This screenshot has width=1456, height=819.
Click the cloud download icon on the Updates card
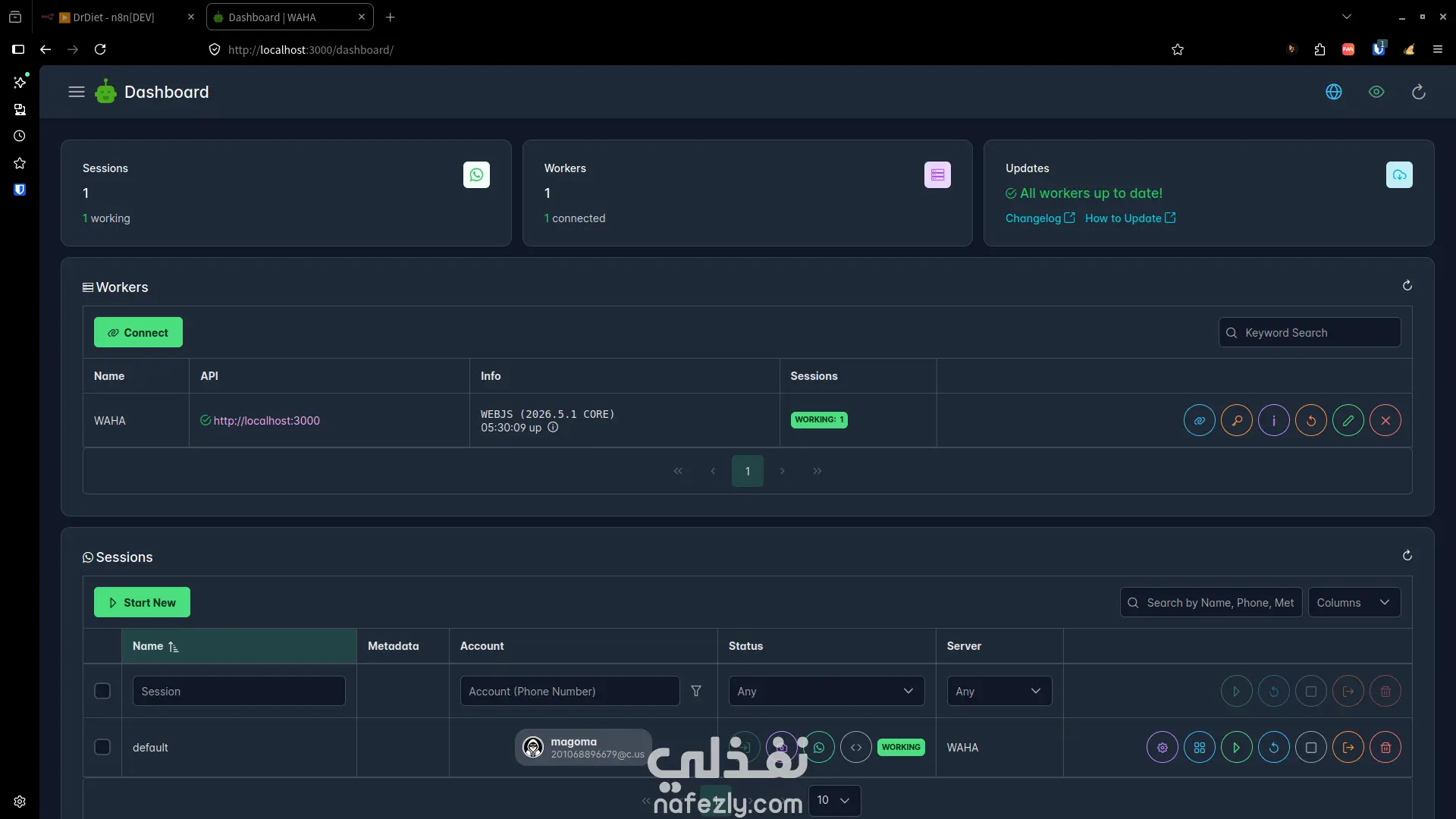pos(1399,175)
